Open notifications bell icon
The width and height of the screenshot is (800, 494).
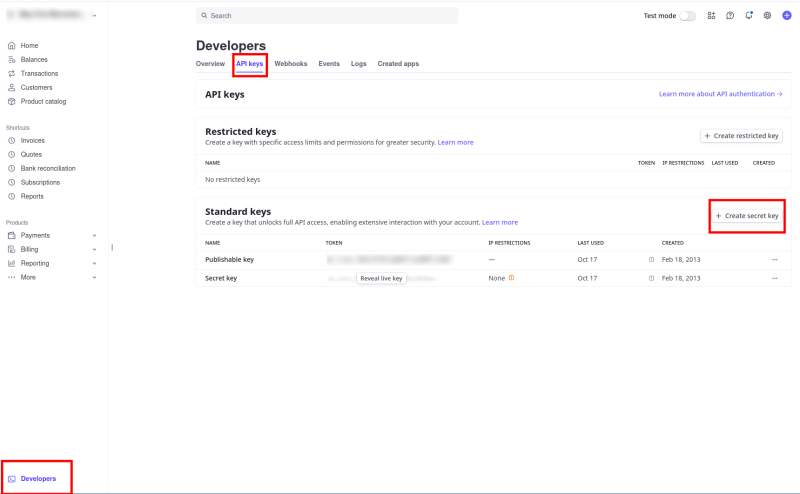point(749,16)
